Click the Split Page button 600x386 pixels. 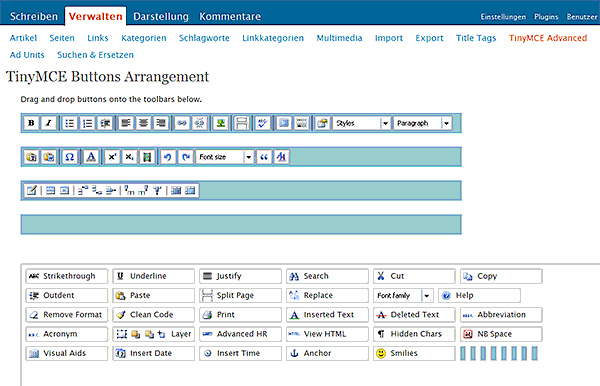point(240,295)
